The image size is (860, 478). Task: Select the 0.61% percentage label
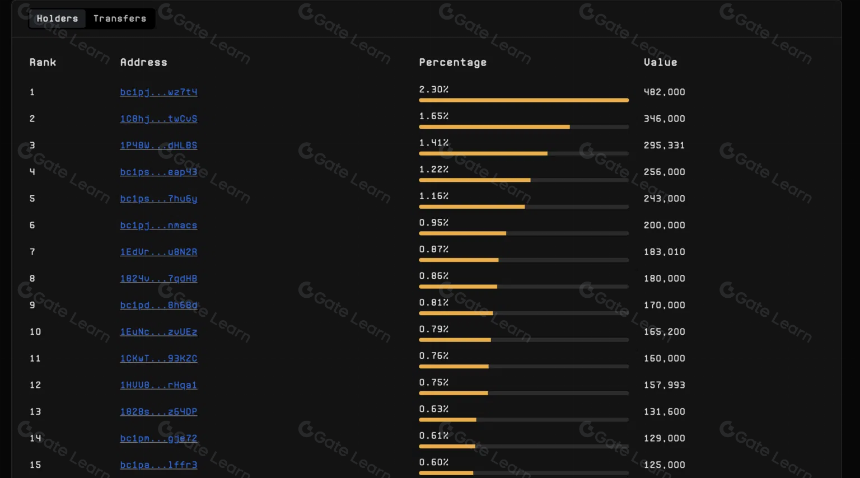(434, 436)
